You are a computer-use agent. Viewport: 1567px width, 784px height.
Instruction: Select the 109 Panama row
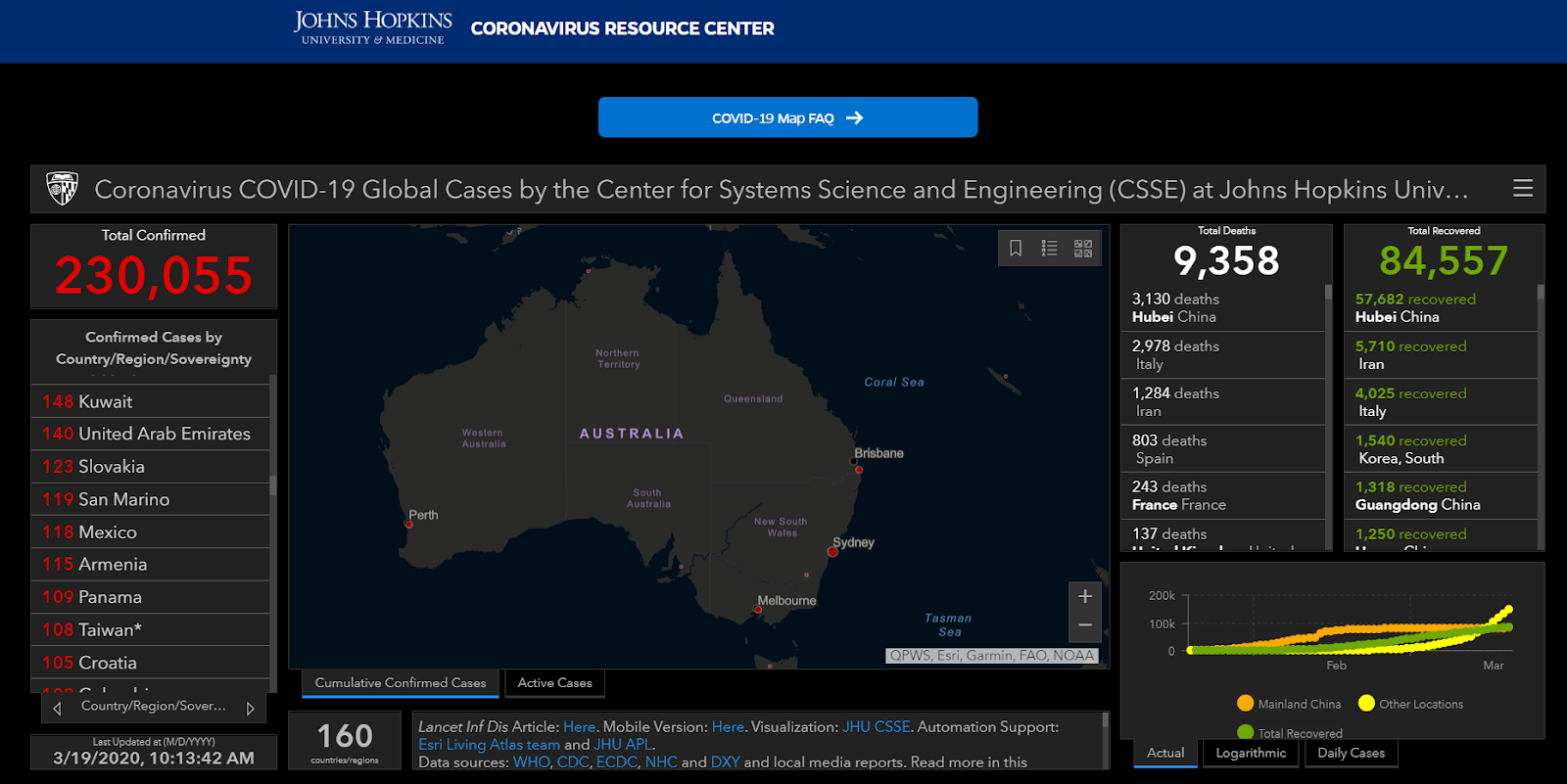[x=150, y=597]
